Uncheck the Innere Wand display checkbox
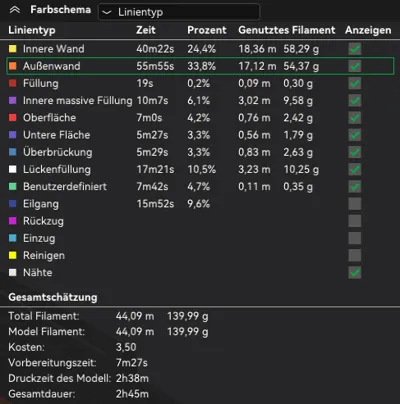This screenshot has height=404, width=400. [355, 49]
